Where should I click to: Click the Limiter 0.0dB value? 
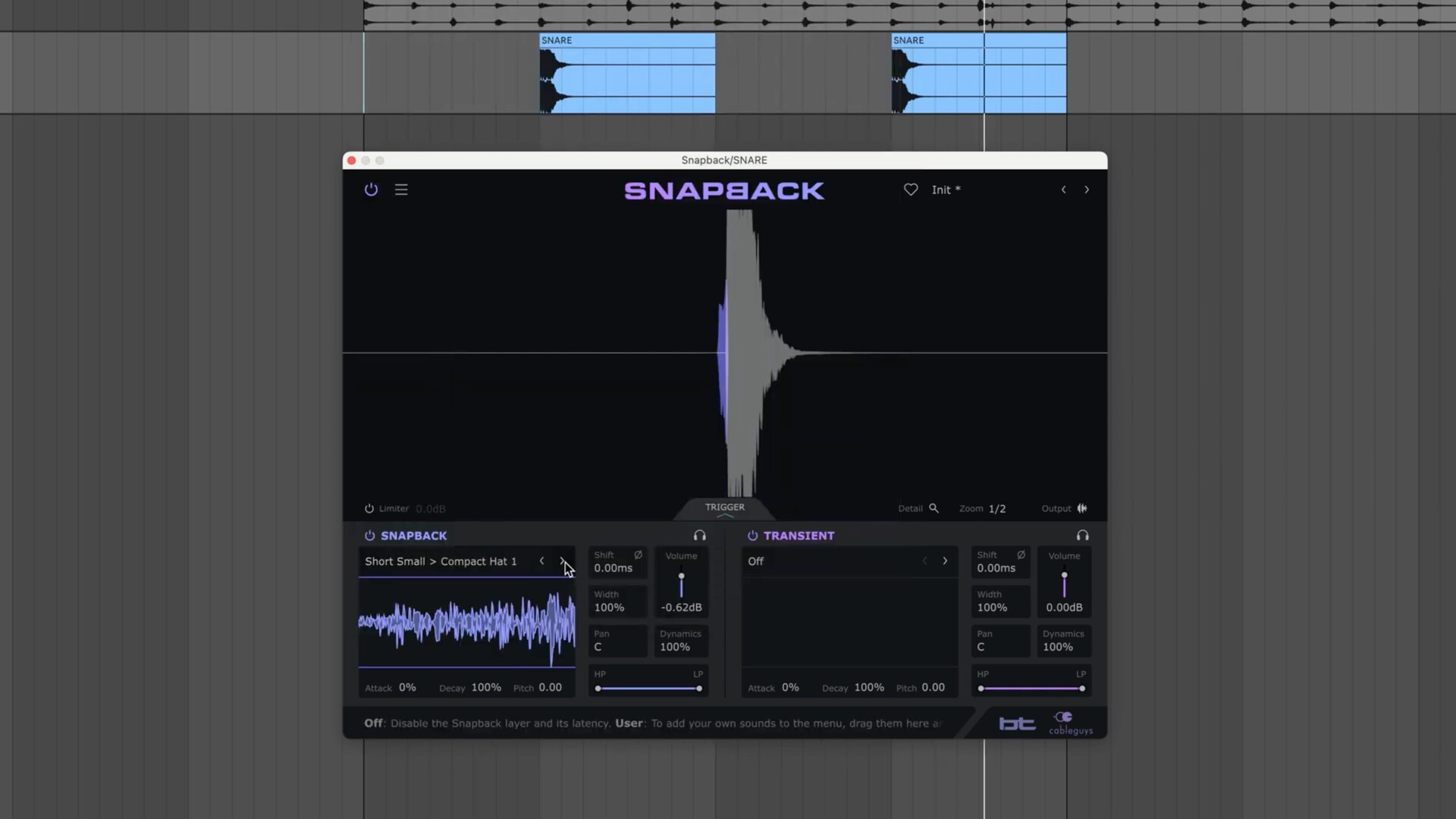431,509
